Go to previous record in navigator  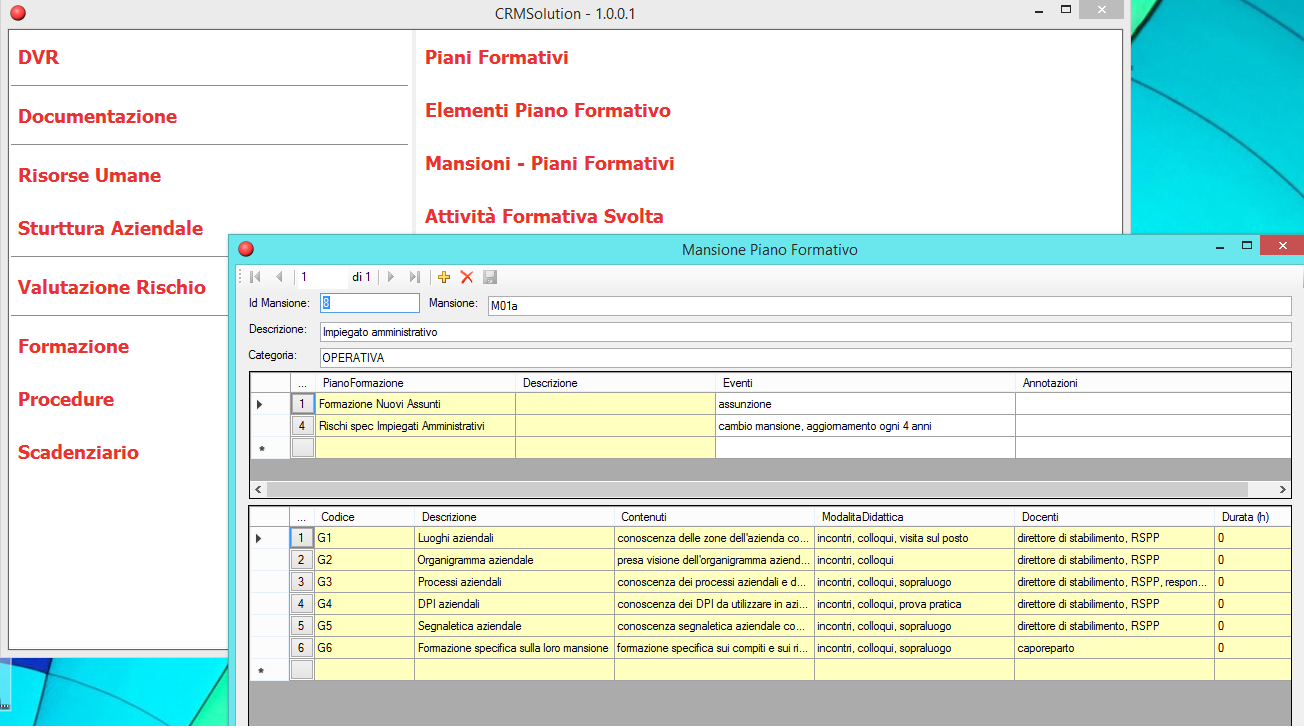279,277
